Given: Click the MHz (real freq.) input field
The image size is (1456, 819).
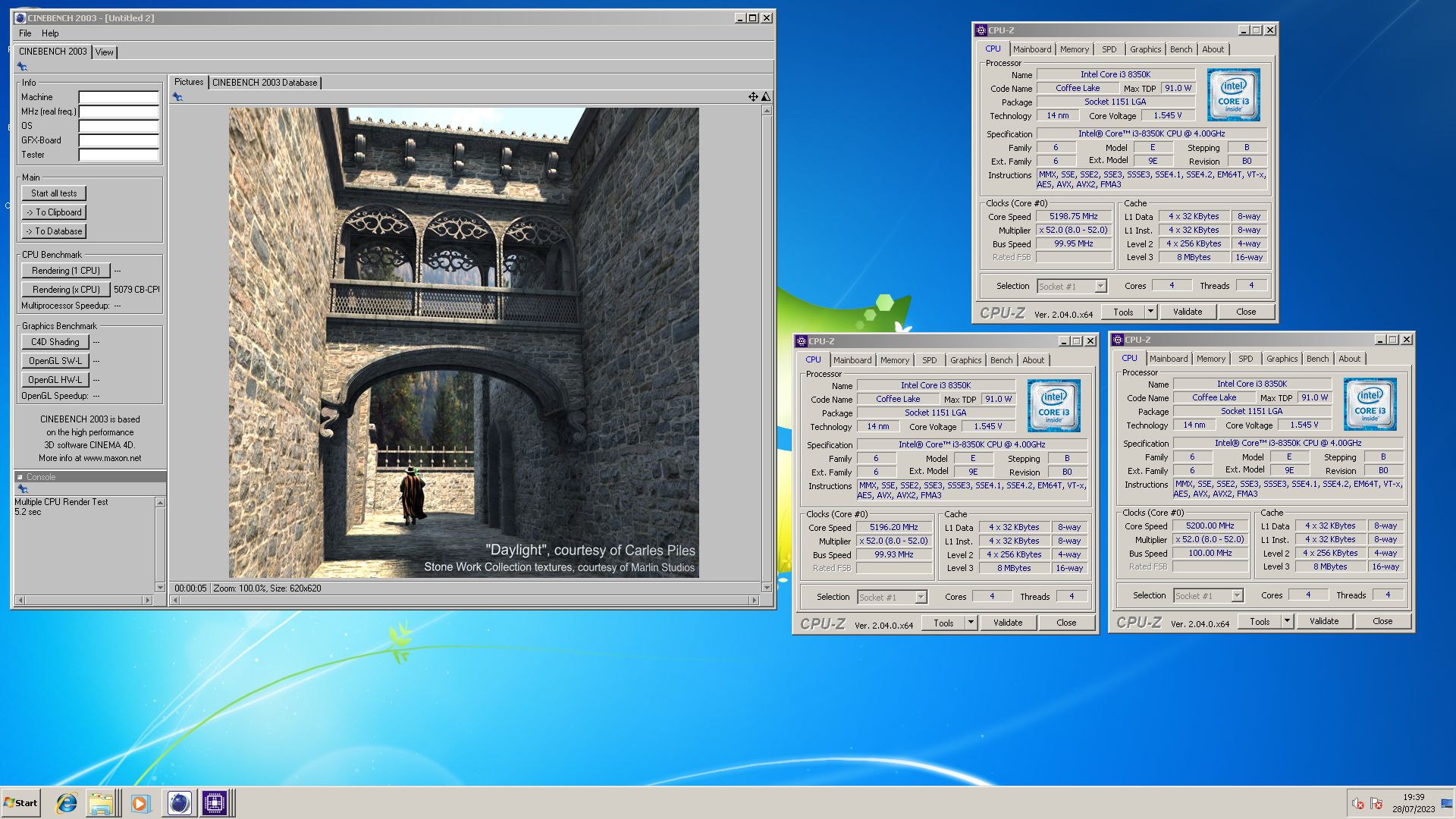Looking at the screenshot, I should tap(119, 111).
